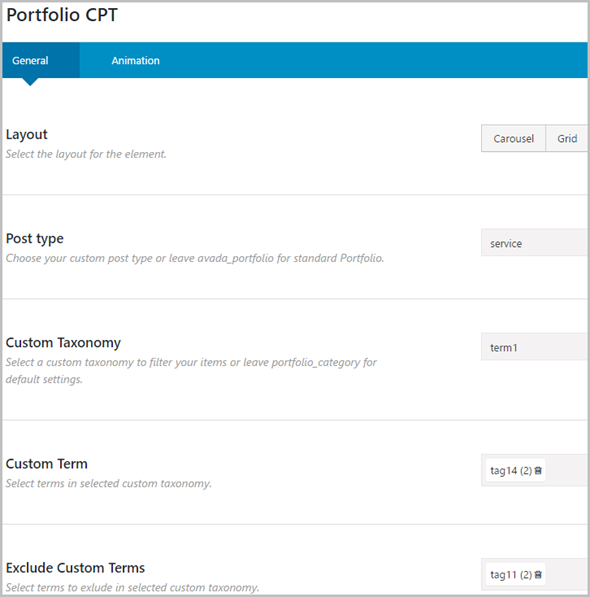Click the Custom Taxonomy heading
The height and width of the screenshot is (597, 590).
(x=63, y=343)
